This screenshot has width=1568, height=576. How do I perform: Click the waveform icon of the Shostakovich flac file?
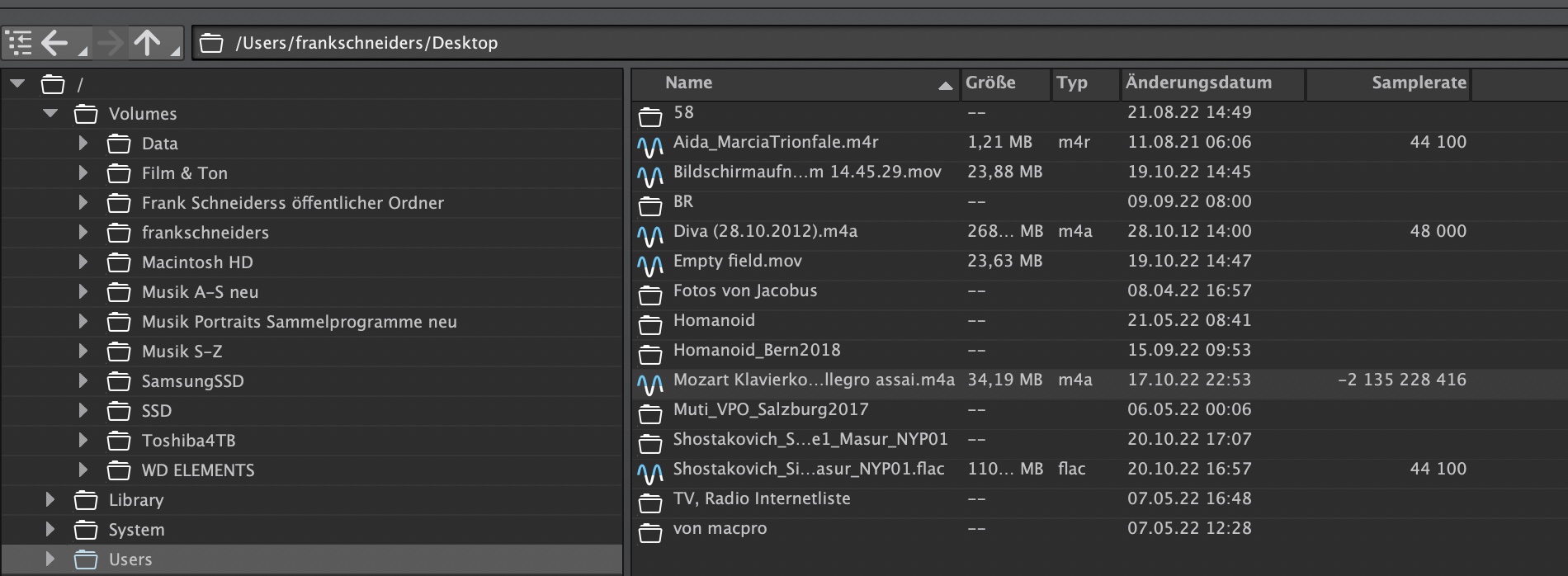650,474
